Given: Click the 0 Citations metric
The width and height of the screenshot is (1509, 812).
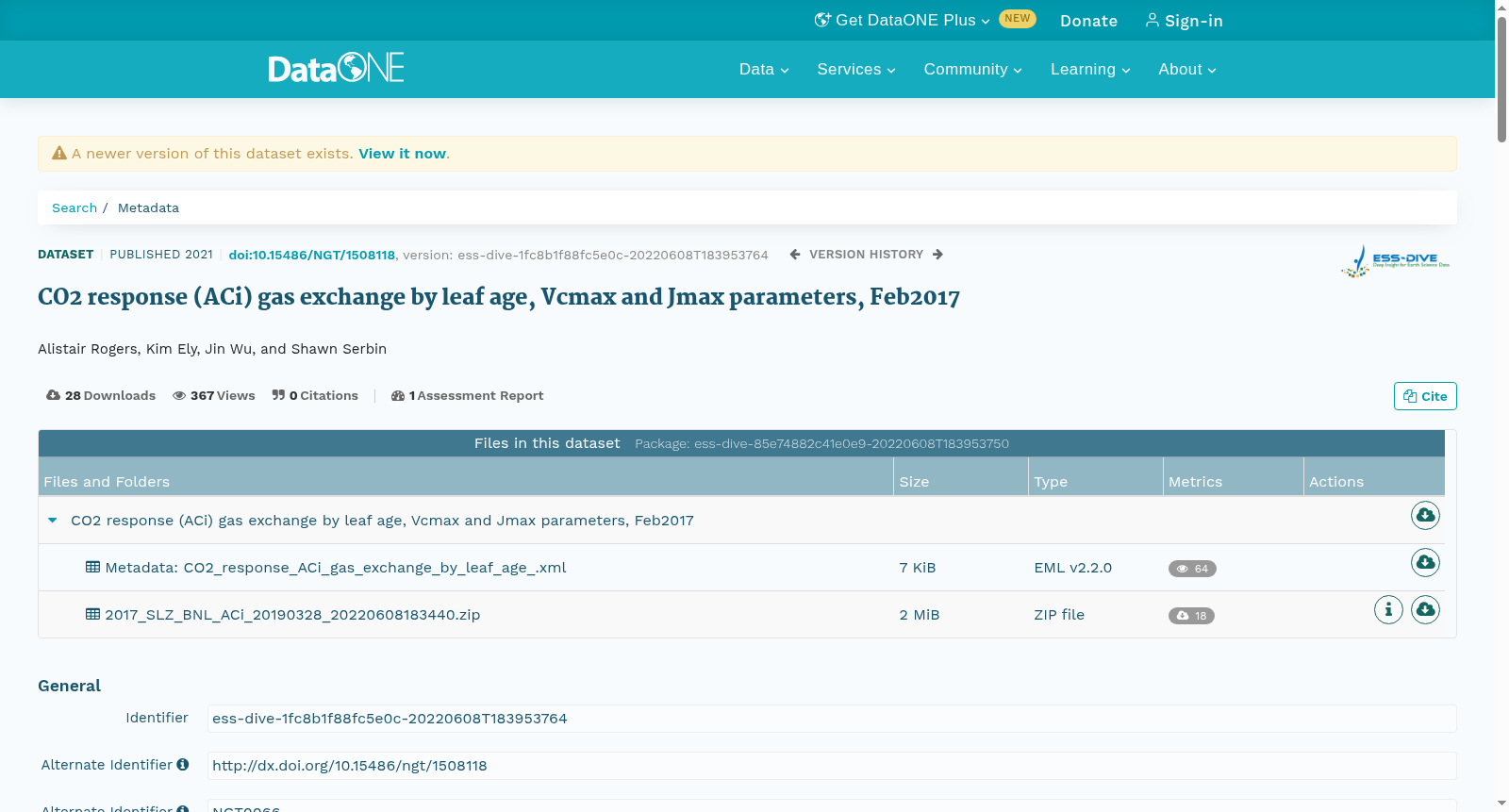Looking at the screenshot, I should tap(315, 396).
